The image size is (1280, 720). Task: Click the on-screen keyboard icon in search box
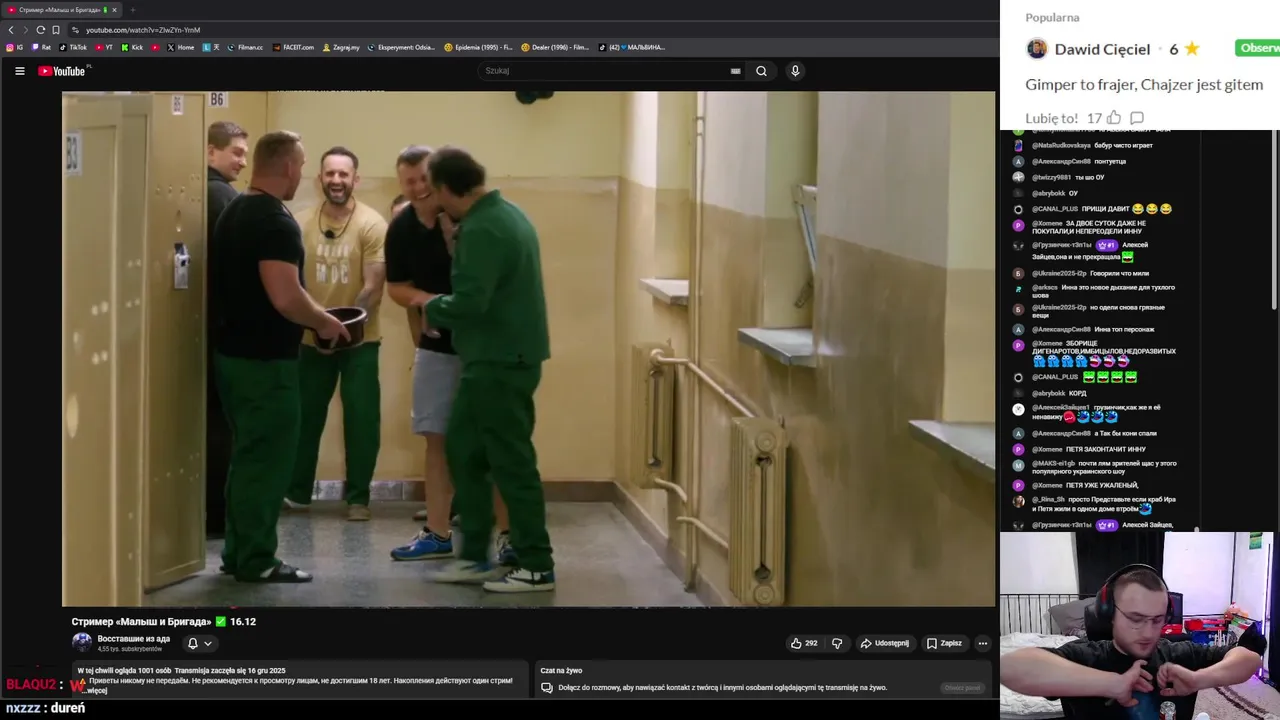(735, 71)
